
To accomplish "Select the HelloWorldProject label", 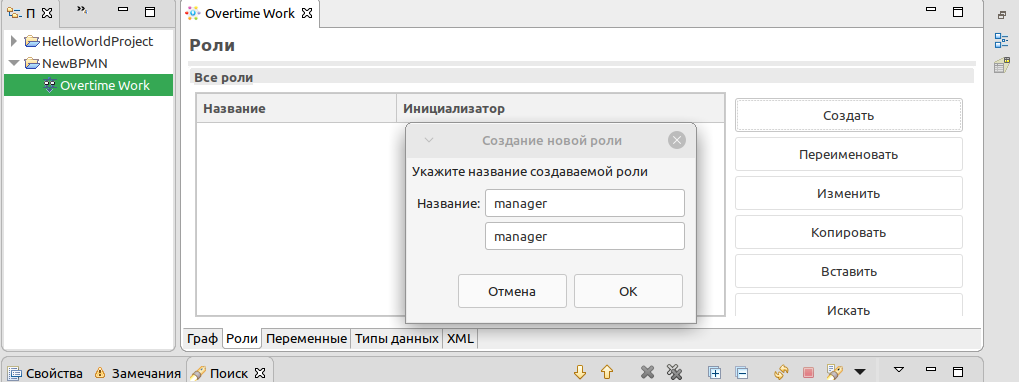I will point(97,42).
